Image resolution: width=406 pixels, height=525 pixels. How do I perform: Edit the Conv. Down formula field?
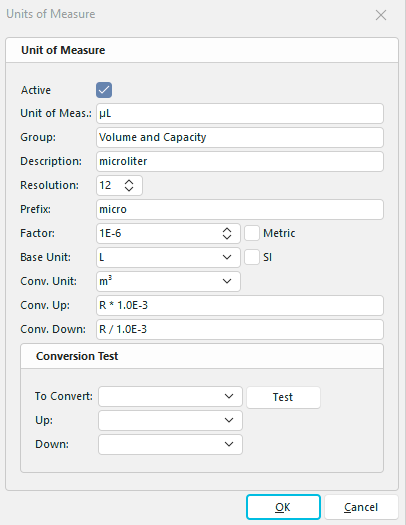240,329
